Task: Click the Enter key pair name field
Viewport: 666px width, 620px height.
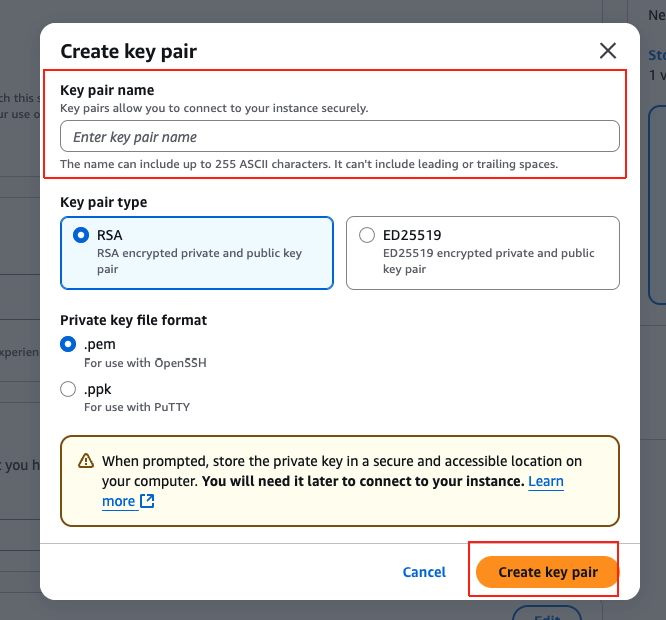Action: click(339, 137)
